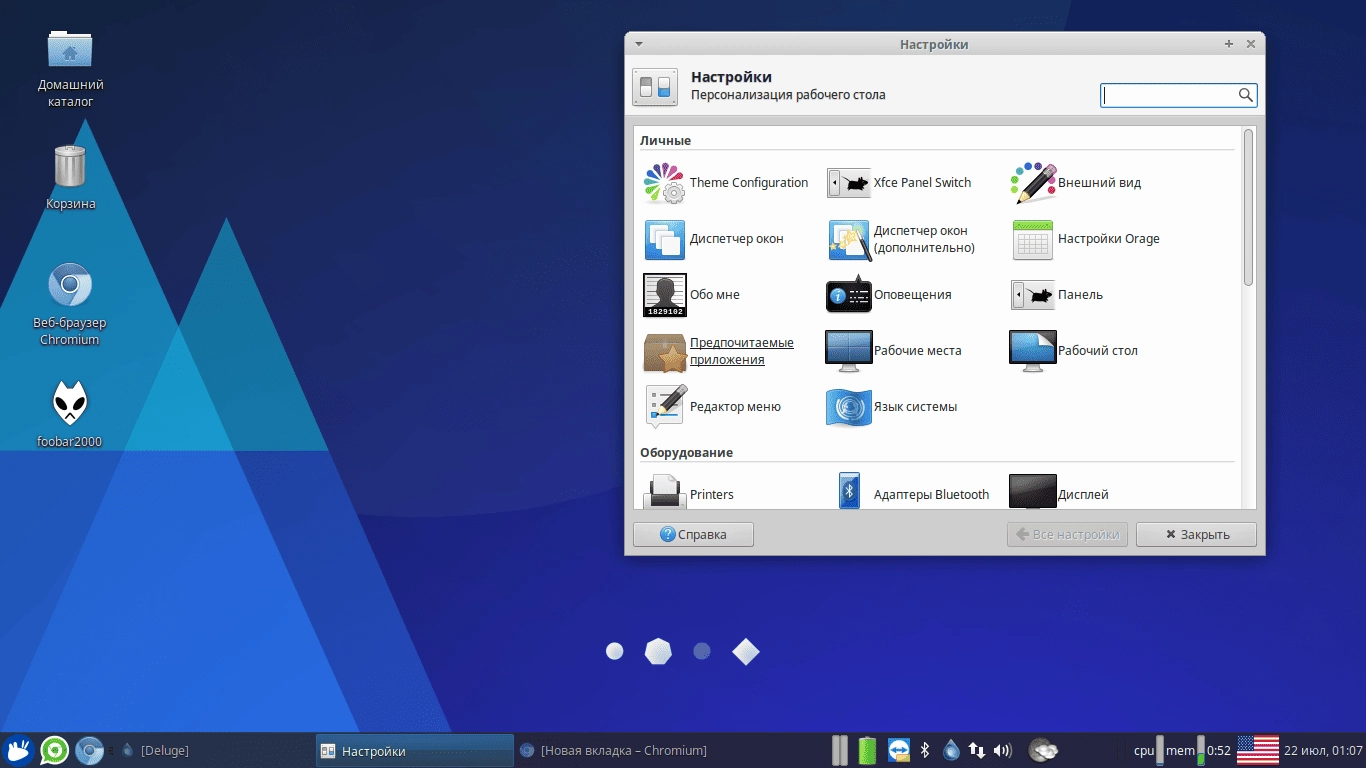This screenshot has width=1366, height=768.
Task: Click the Chromium panel launcher icon
Action: (90, 750)
